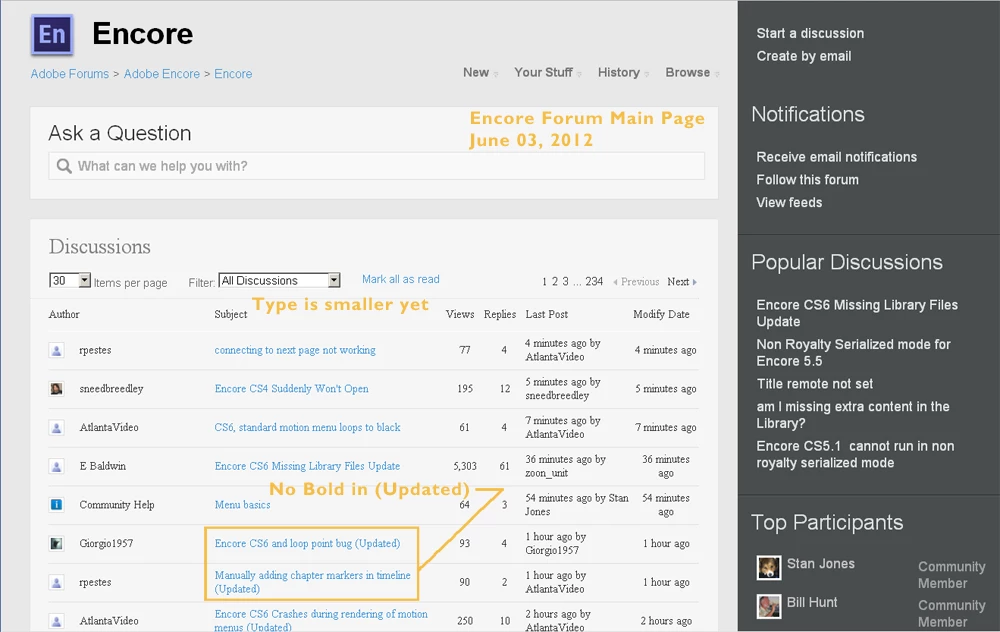
Task: Open AtlantaVideo avatar in CS6 standard motion row
Action: (x=57, y=427)
